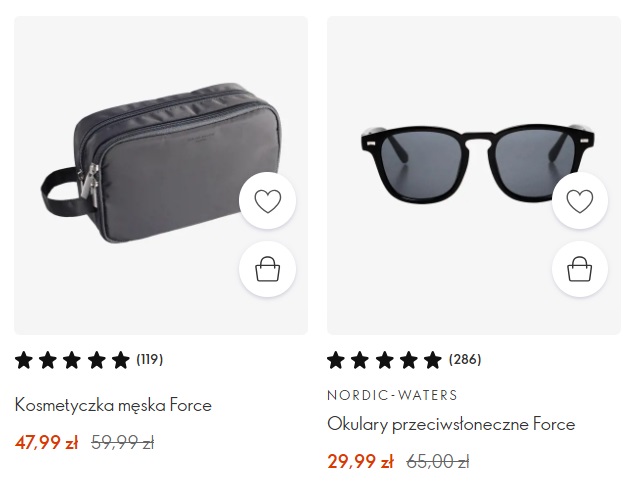Click fifth rating star under cosmetic bag

pos(121,360)
